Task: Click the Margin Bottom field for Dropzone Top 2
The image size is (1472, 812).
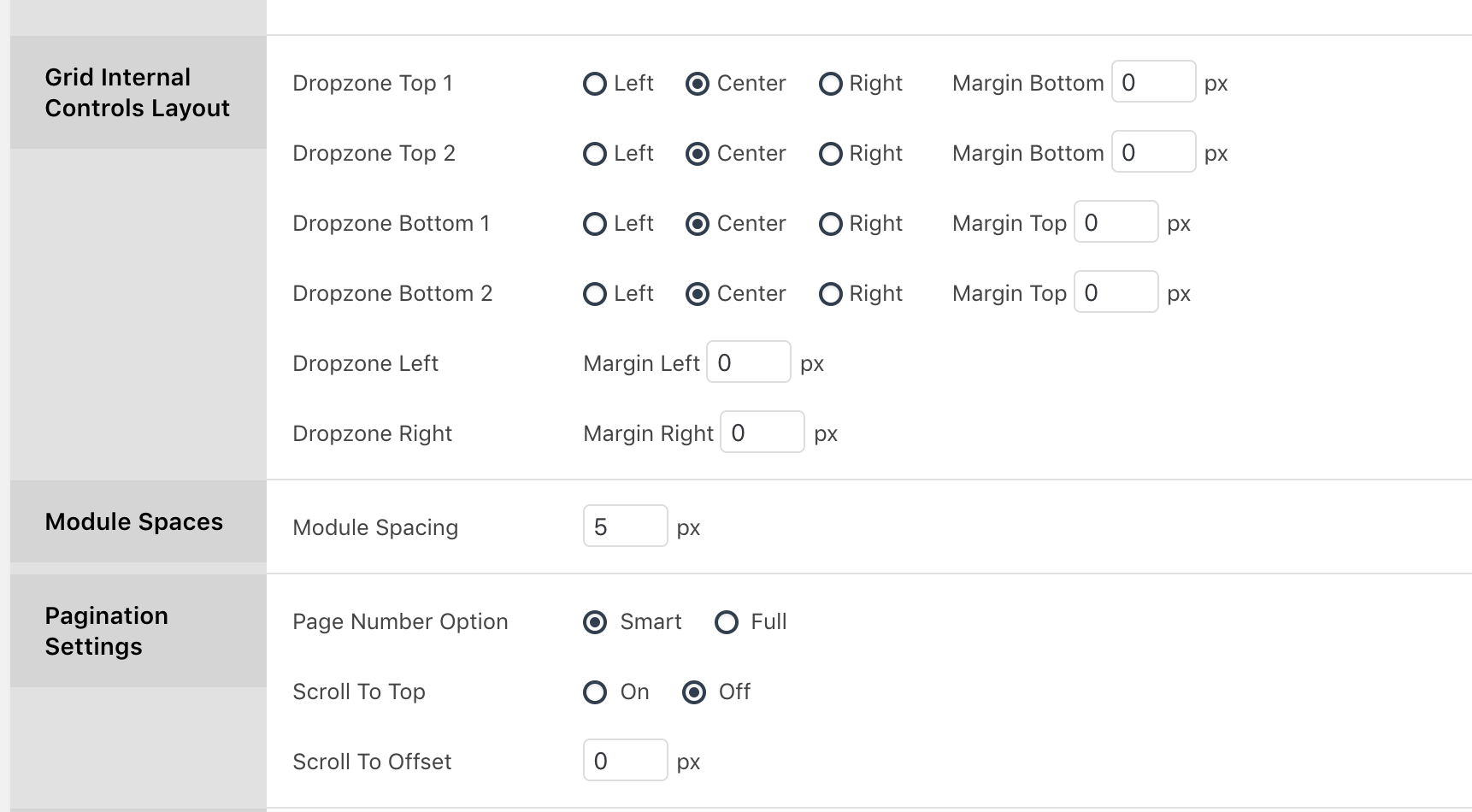Action: click(1153, 151)
